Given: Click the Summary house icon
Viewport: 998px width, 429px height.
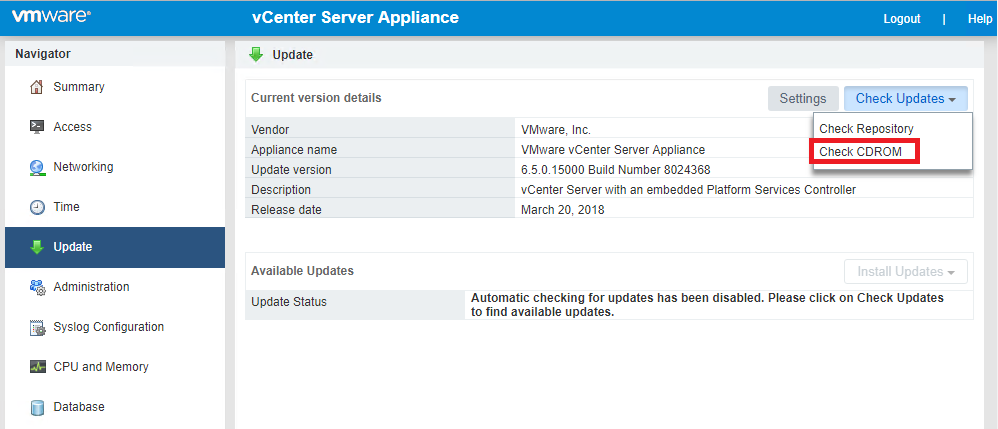Looking at the screenshot, I should 37,87.
